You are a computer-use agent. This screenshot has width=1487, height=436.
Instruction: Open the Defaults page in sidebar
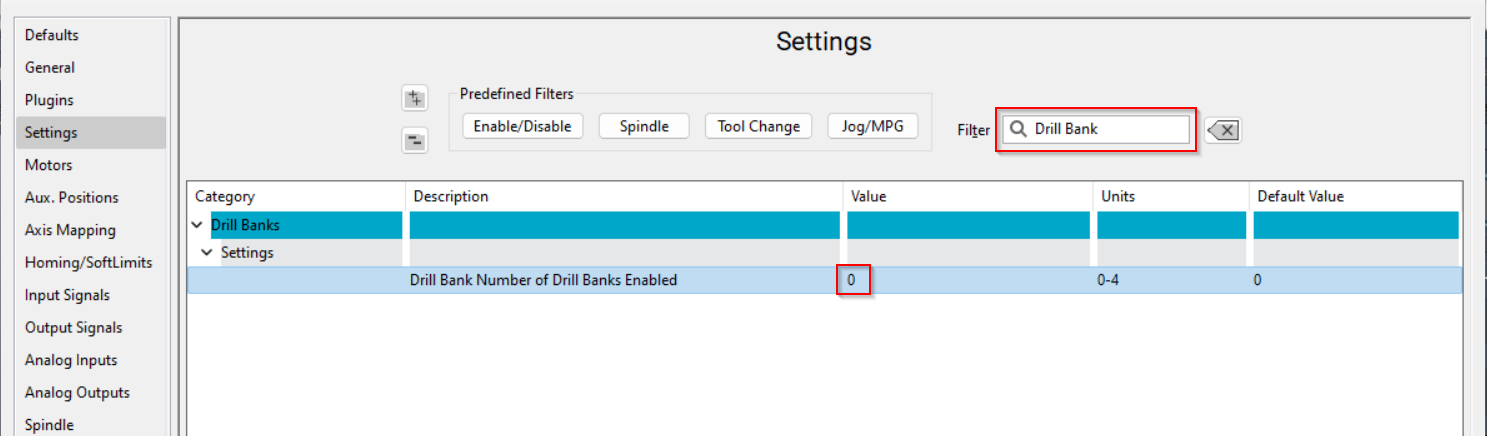(52, 35)
